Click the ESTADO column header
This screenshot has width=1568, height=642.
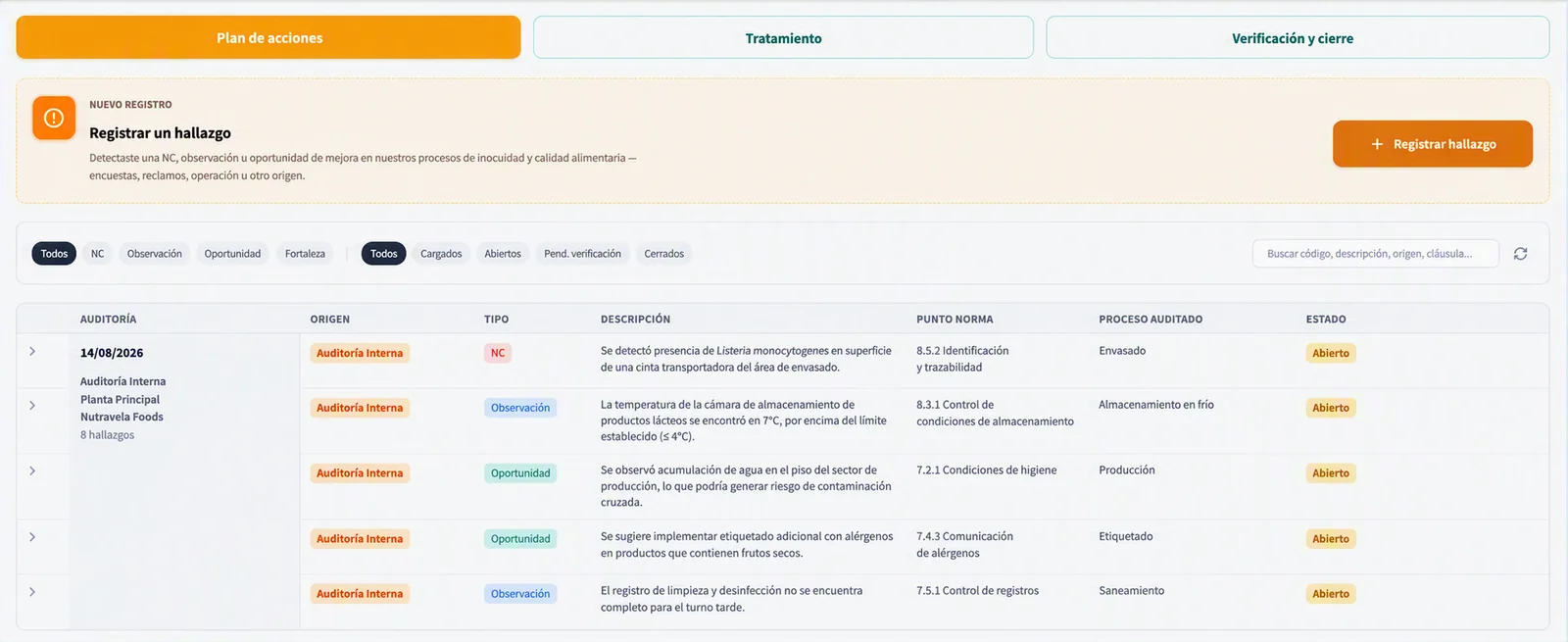[x=1326, y=320]
